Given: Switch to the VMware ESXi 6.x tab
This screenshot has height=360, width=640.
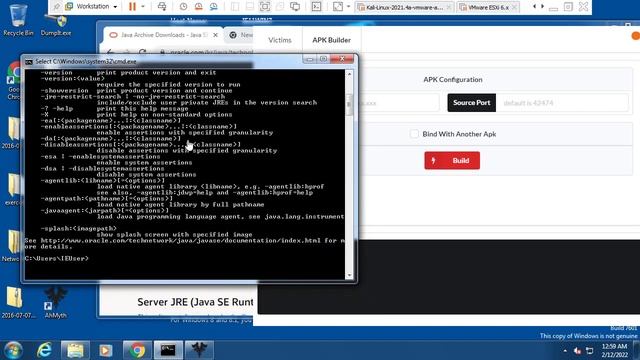Looking at the screenshot, I should click(x=489, y=7).
